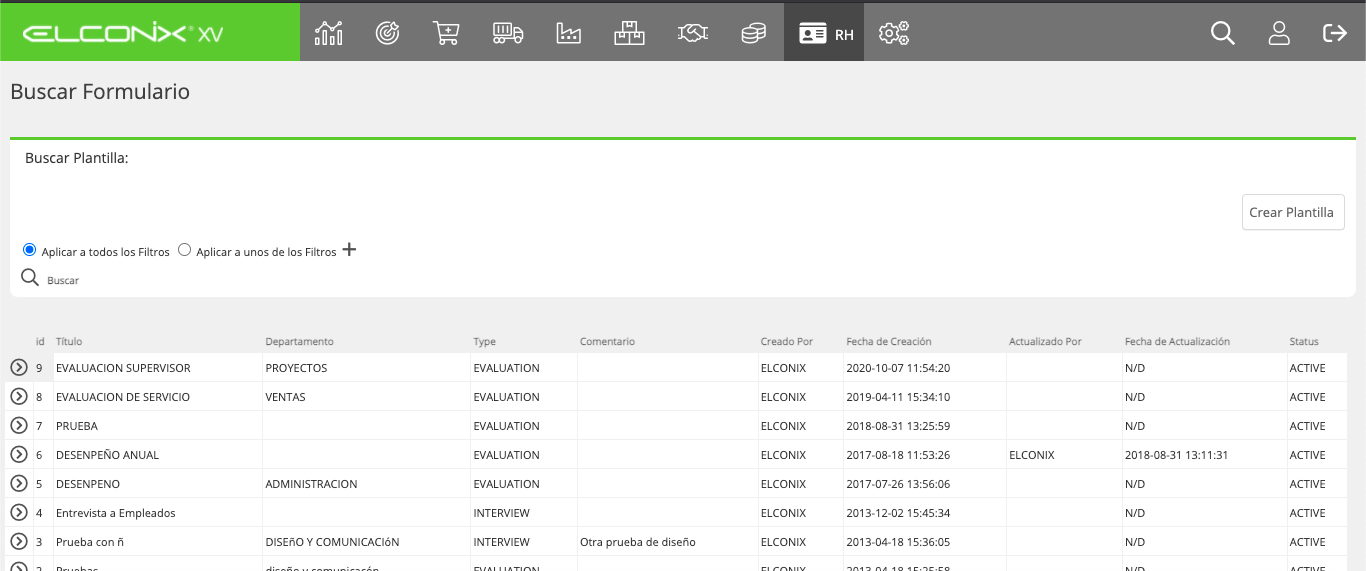Click the logout arrow icon
Viewport: 1366px width, 571px height.
click(1335, 33)
